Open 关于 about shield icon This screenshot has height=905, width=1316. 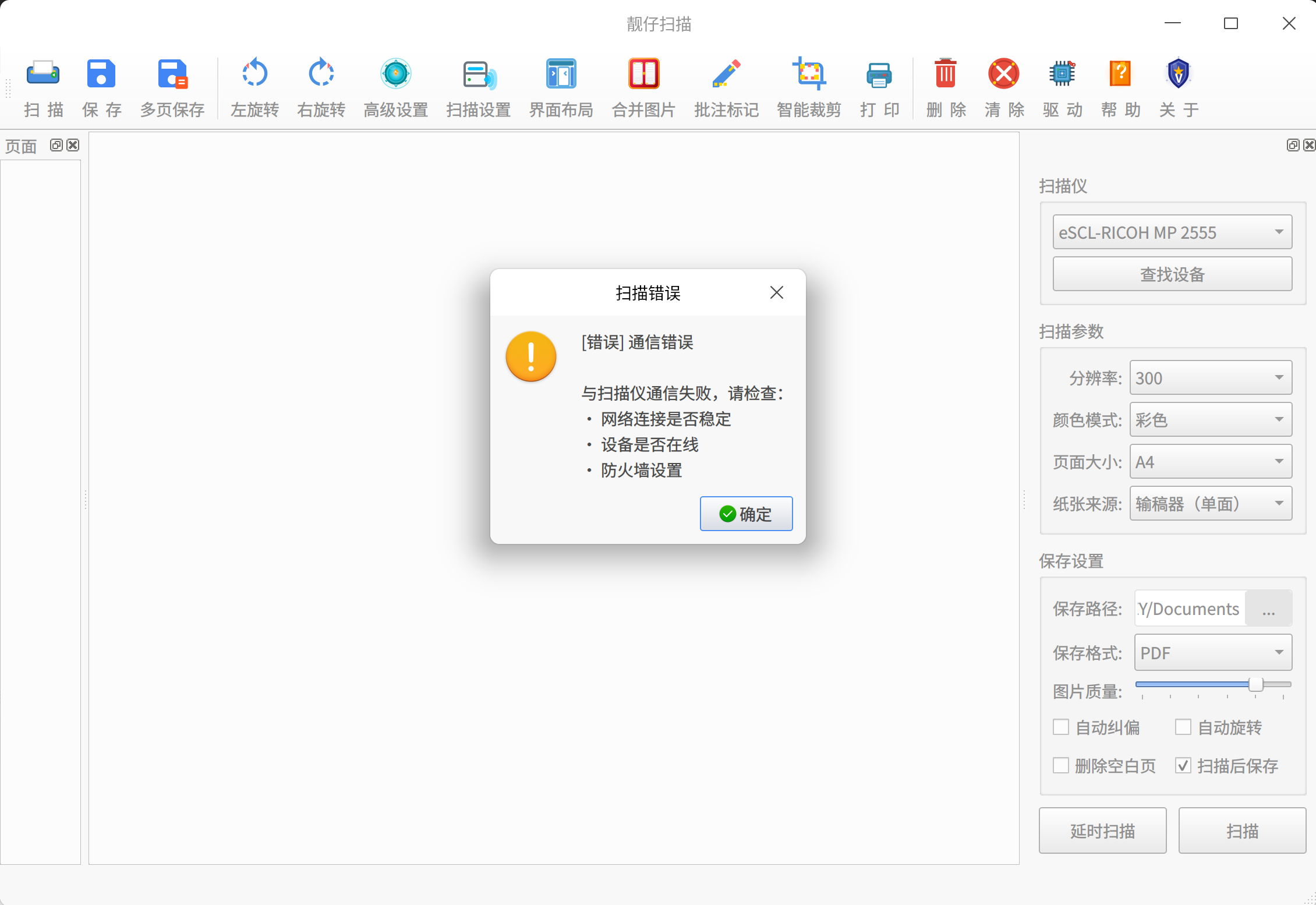pyautogui.click(x=1179, y=74)
